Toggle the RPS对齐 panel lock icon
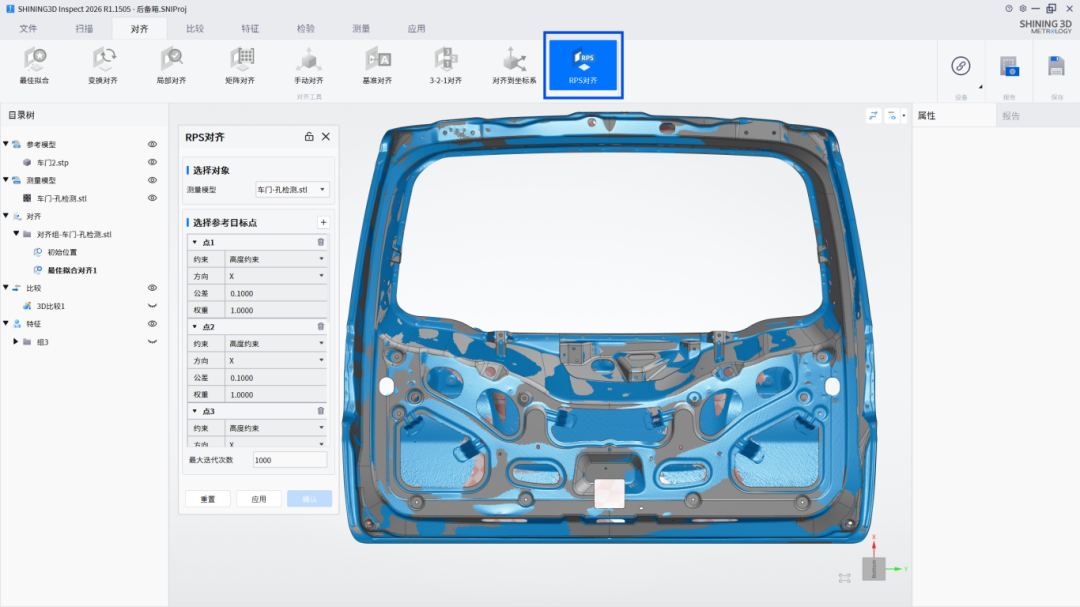 click(309, 137)
